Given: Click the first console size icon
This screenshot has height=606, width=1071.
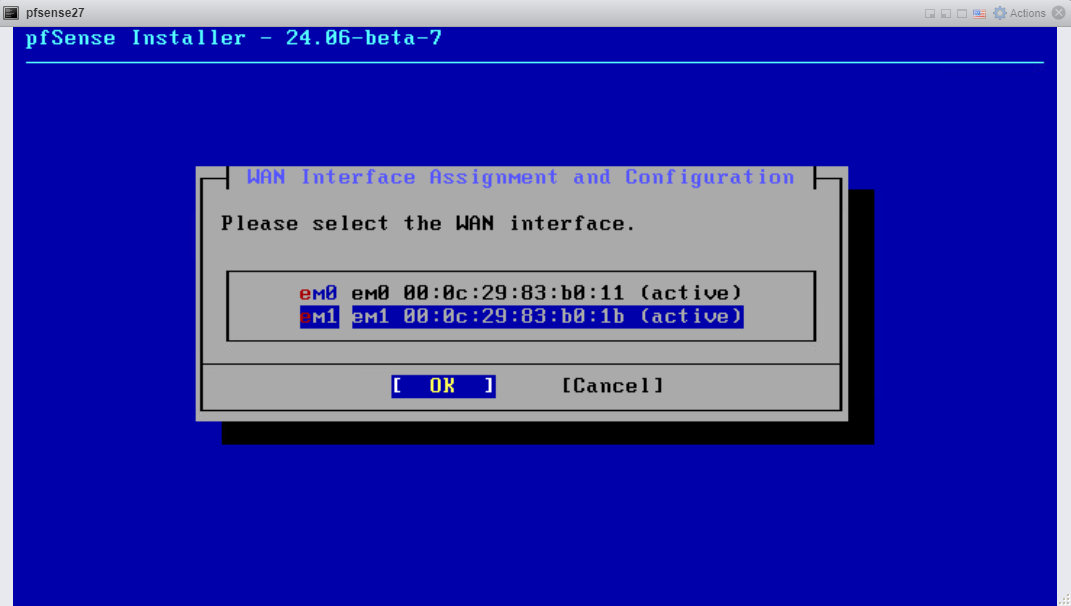Looking at the screenshot, I should [930, 13].
